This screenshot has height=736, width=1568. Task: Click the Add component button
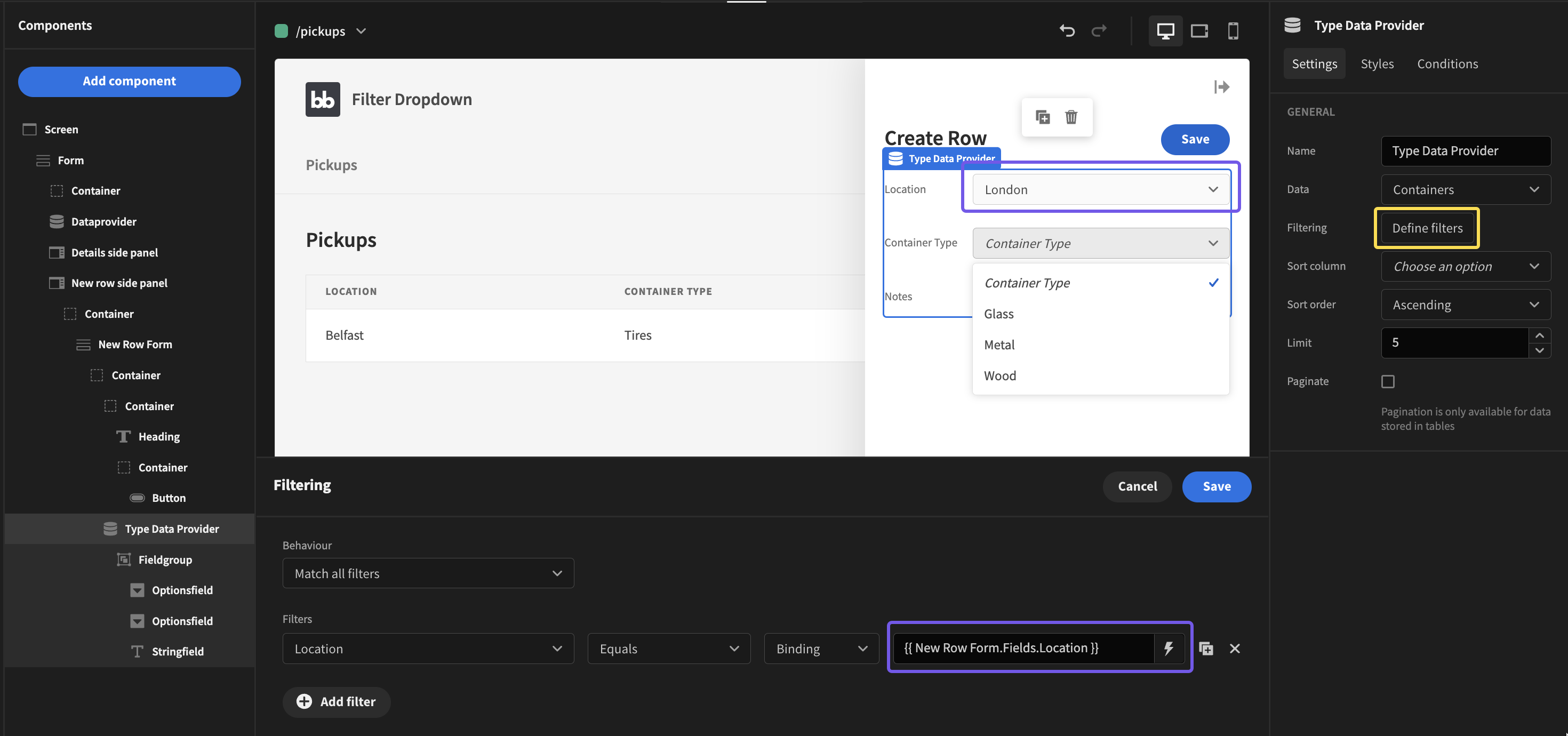point(129,81)
